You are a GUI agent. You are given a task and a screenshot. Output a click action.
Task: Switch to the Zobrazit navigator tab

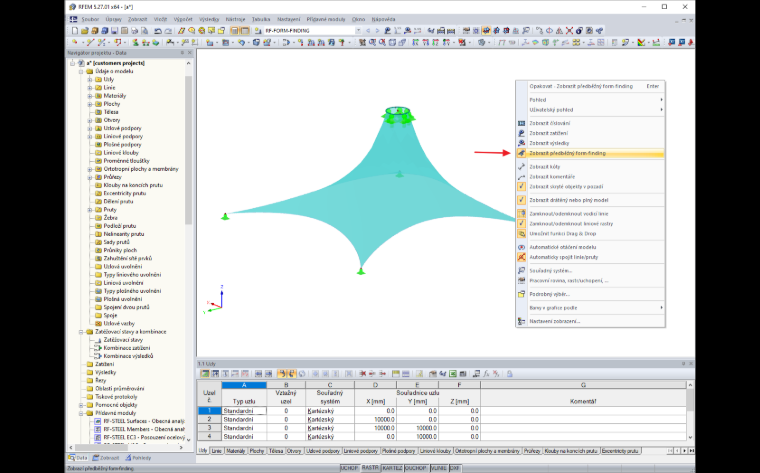point(106,458)
